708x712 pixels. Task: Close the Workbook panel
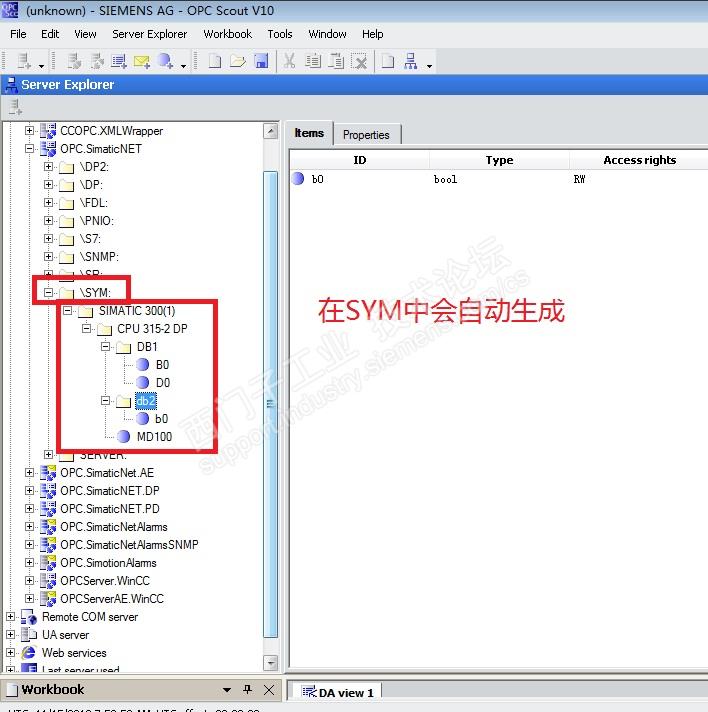[x=269, y=690]
